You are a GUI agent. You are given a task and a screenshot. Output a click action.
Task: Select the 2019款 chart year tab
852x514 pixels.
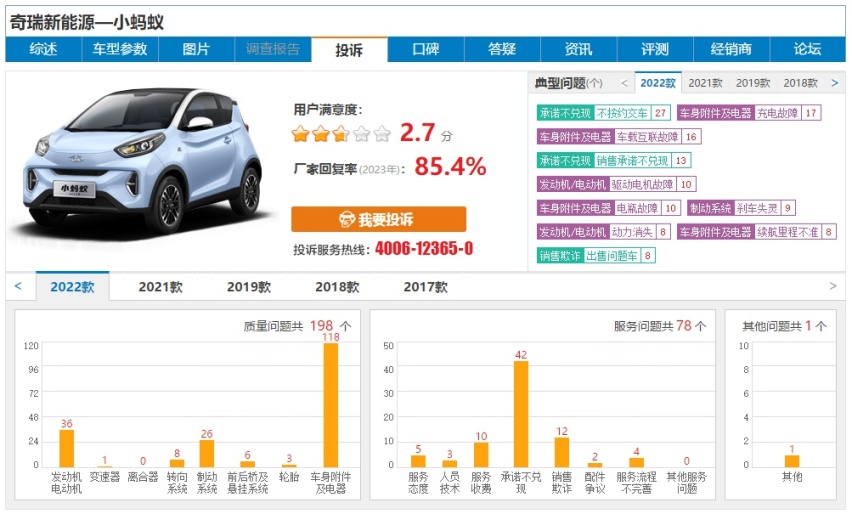(x=249, y=287)
